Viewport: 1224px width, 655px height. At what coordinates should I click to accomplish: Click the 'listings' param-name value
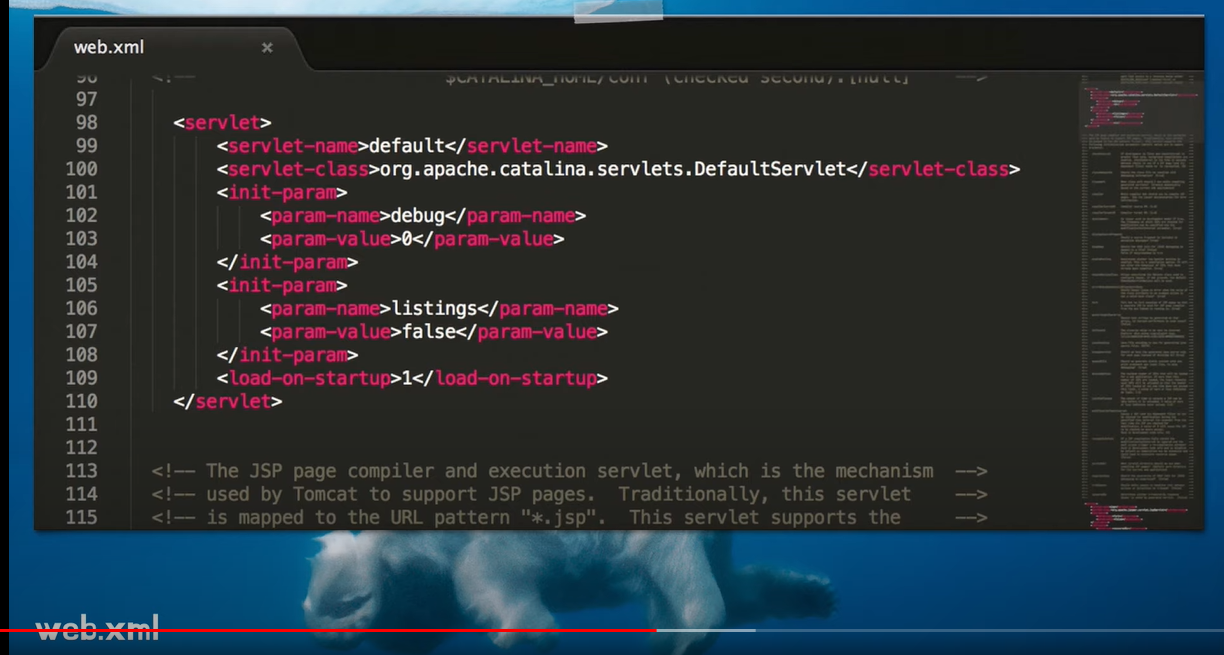point(434,308)
